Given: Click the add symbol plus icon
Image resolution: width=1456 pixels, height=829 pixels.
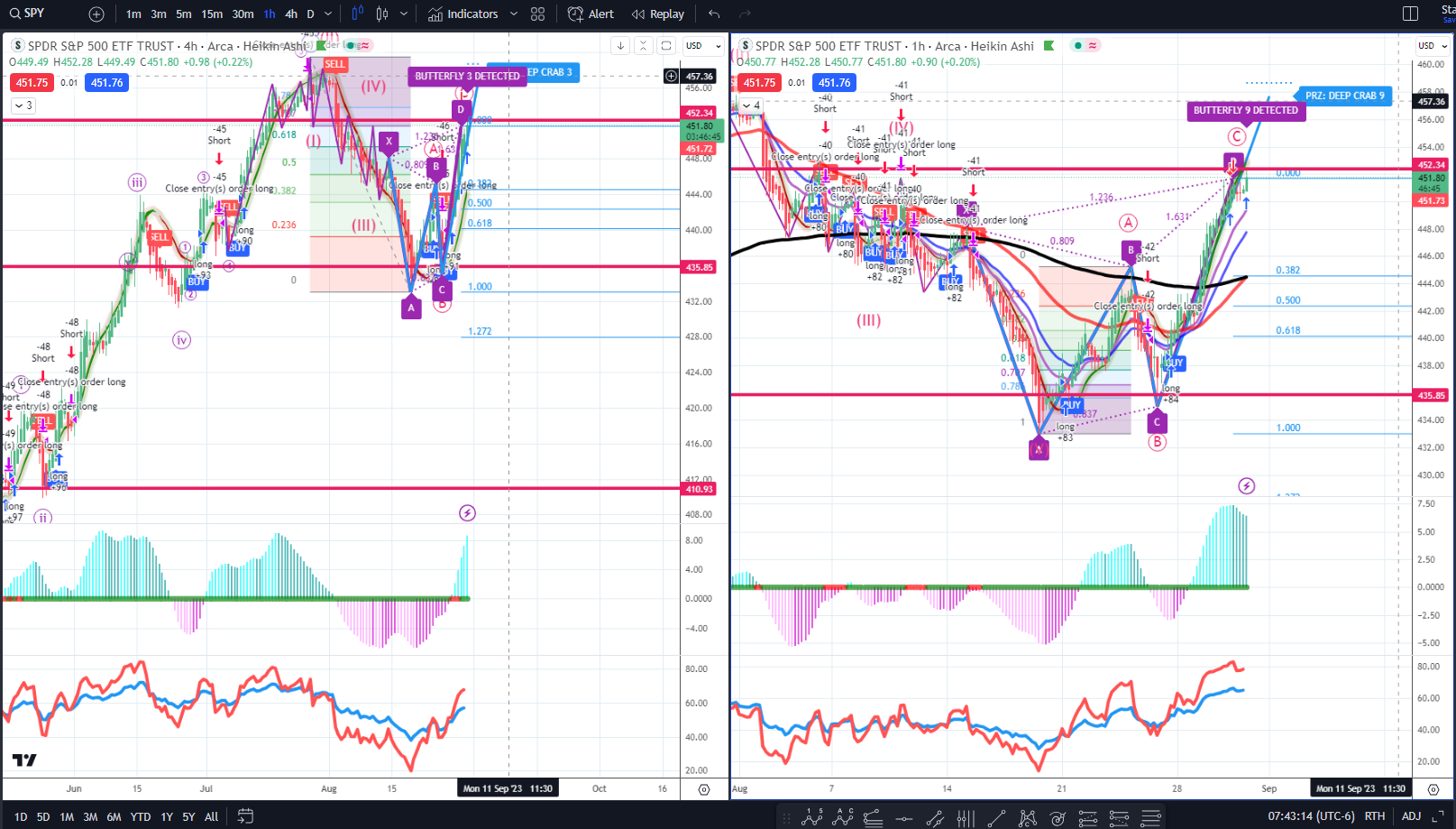Looking at the screenshot, I should coord(96,14).
